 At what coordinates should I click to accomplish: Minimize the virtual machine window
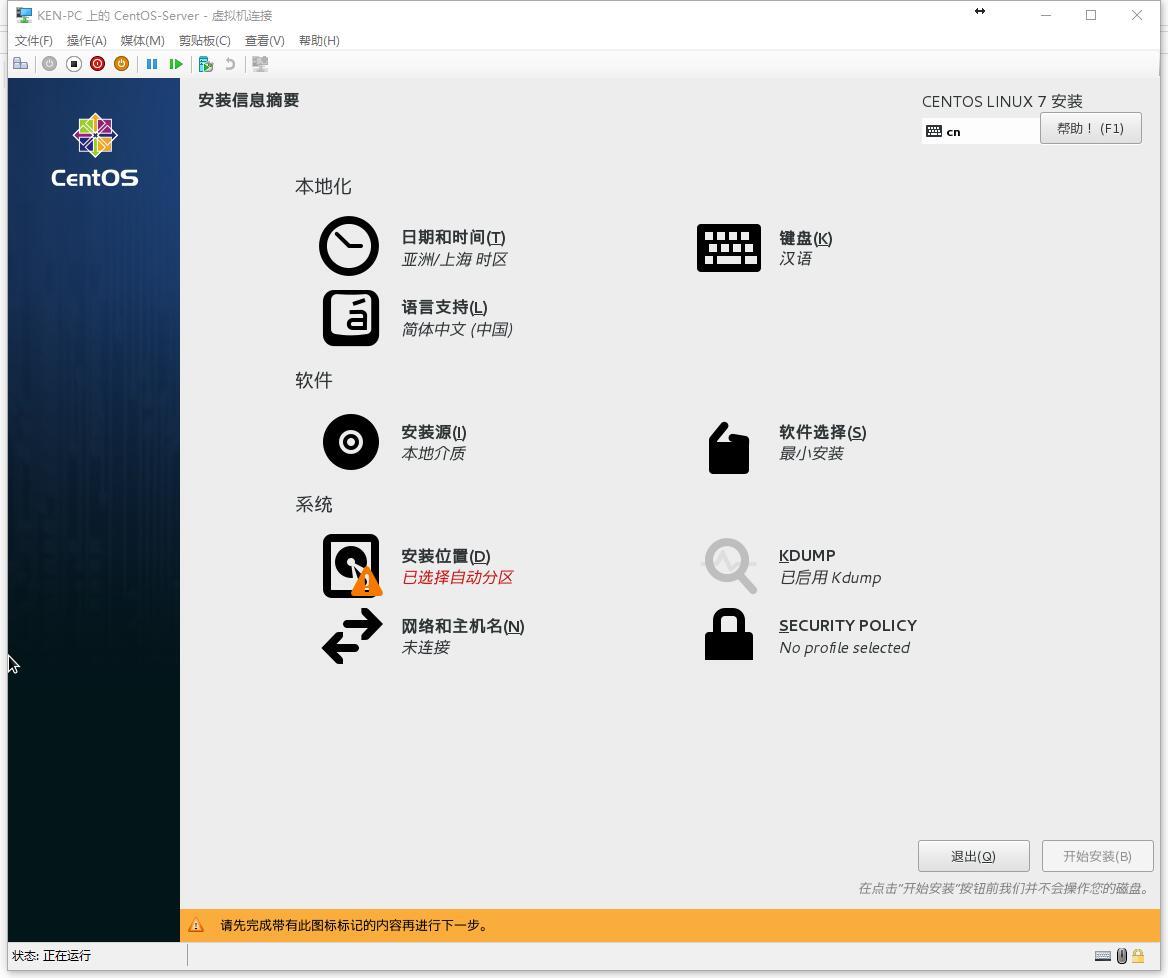[x=1046, y=15]
